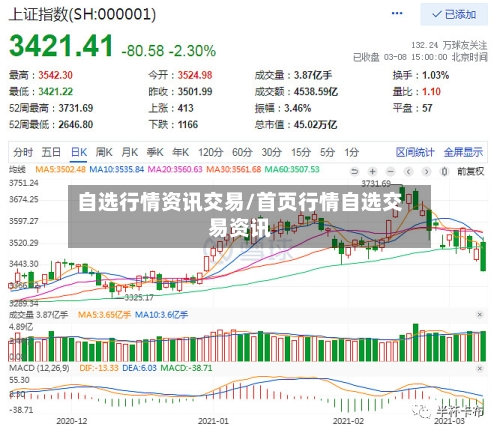Click the 量比 value 1.10
Image resolution: width=500 pixels, height=433 pixels.
pos(431,91)
